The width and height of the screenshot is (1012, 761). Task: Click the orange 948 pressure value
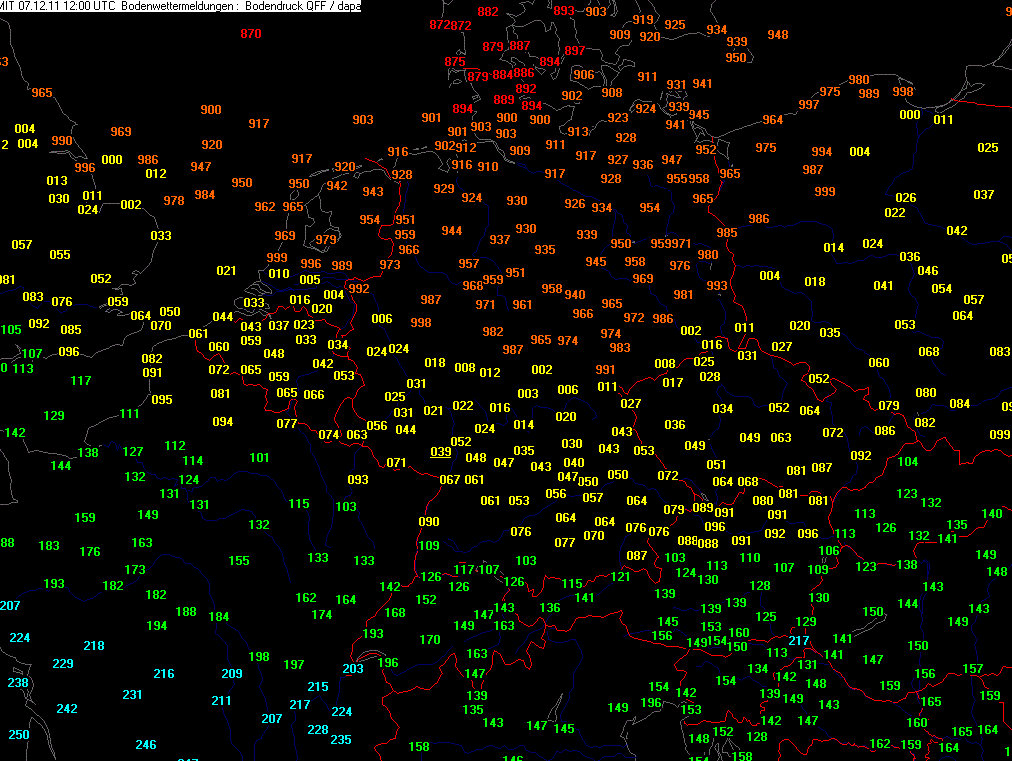tap(778, 35)
